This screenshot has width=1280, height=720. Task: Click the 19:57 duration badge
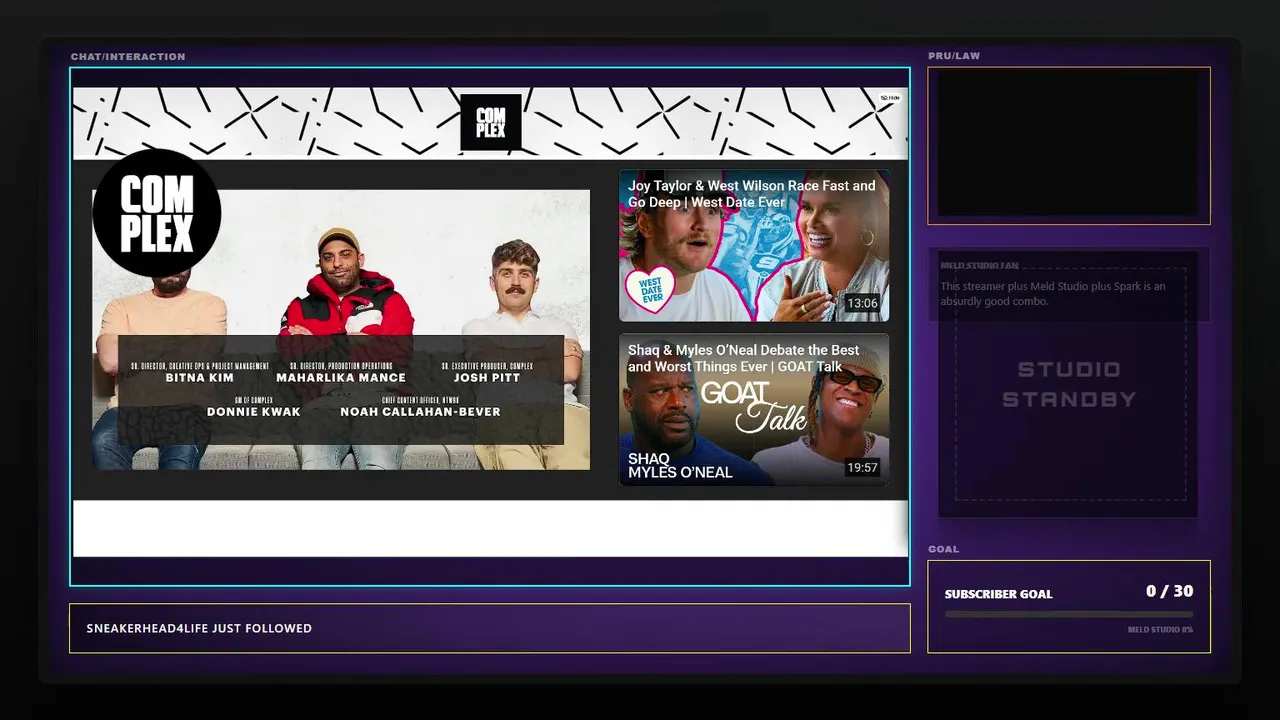pos(862,467)
